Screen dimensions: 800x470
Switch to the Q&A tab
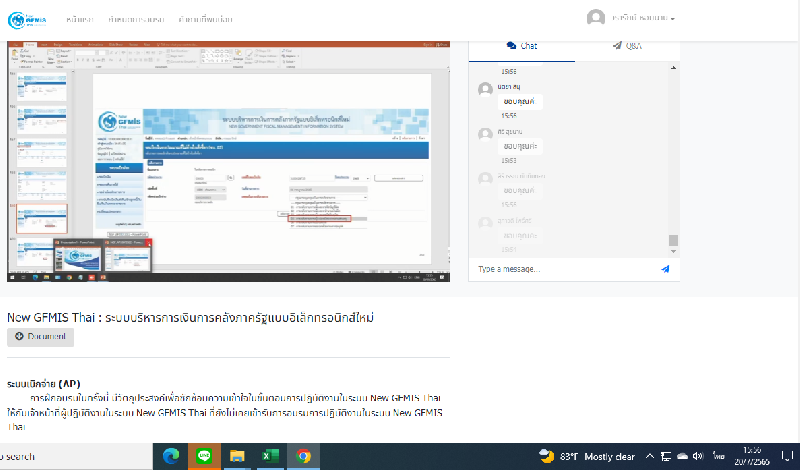(628, 46)
